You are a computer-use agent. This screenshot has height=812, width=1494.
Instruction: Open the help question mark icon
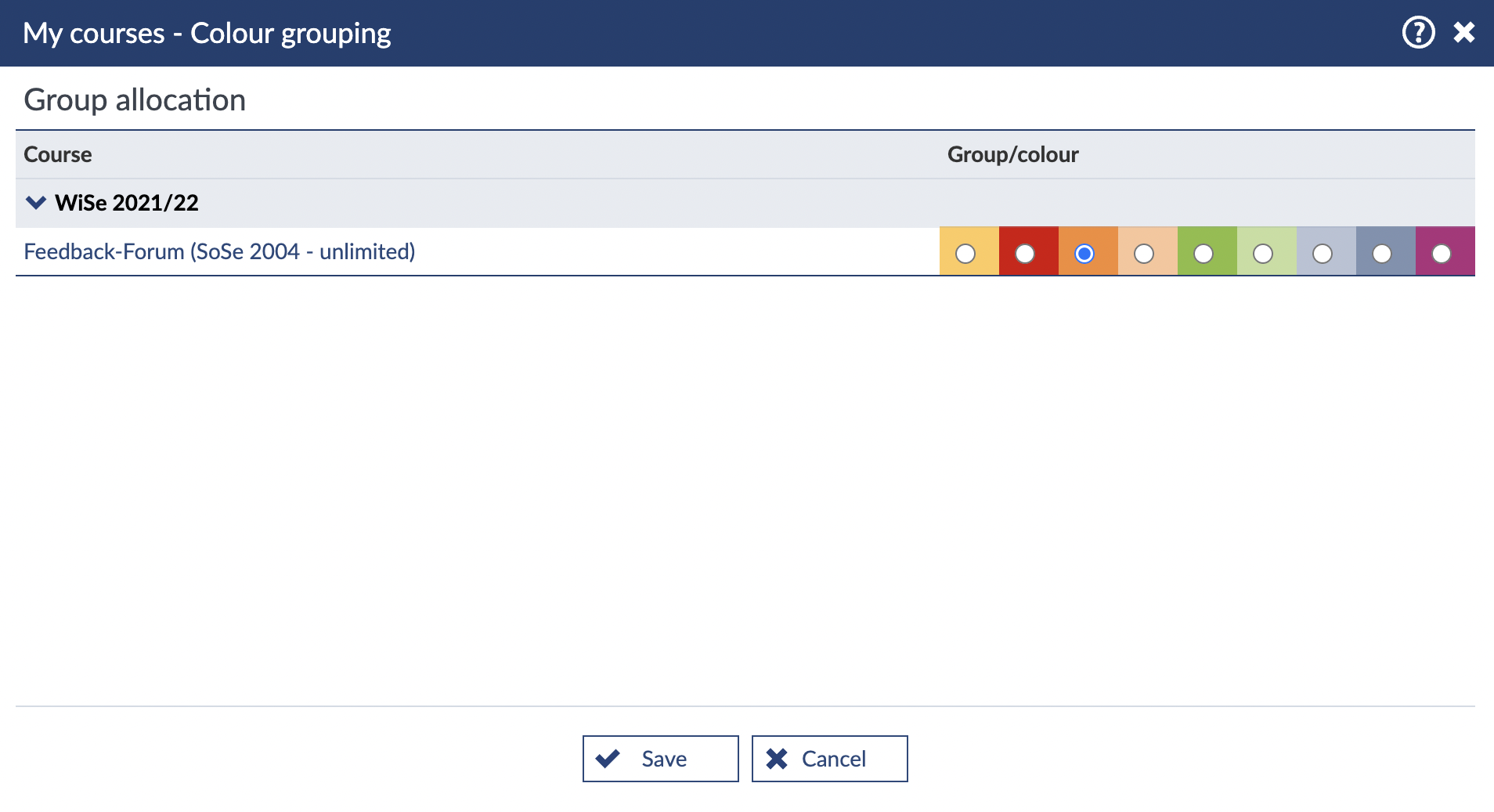pyautogui.click(x=1417, y=33)
